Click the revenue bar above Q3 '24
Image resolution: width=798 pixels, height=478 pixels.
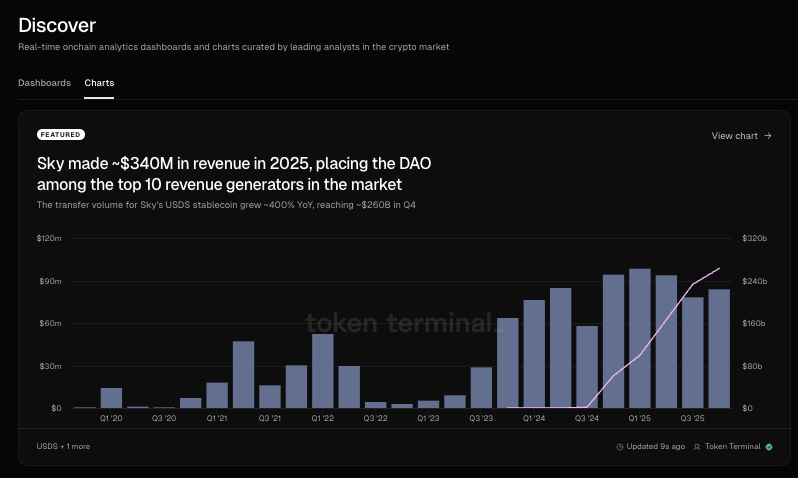point(587,367)
